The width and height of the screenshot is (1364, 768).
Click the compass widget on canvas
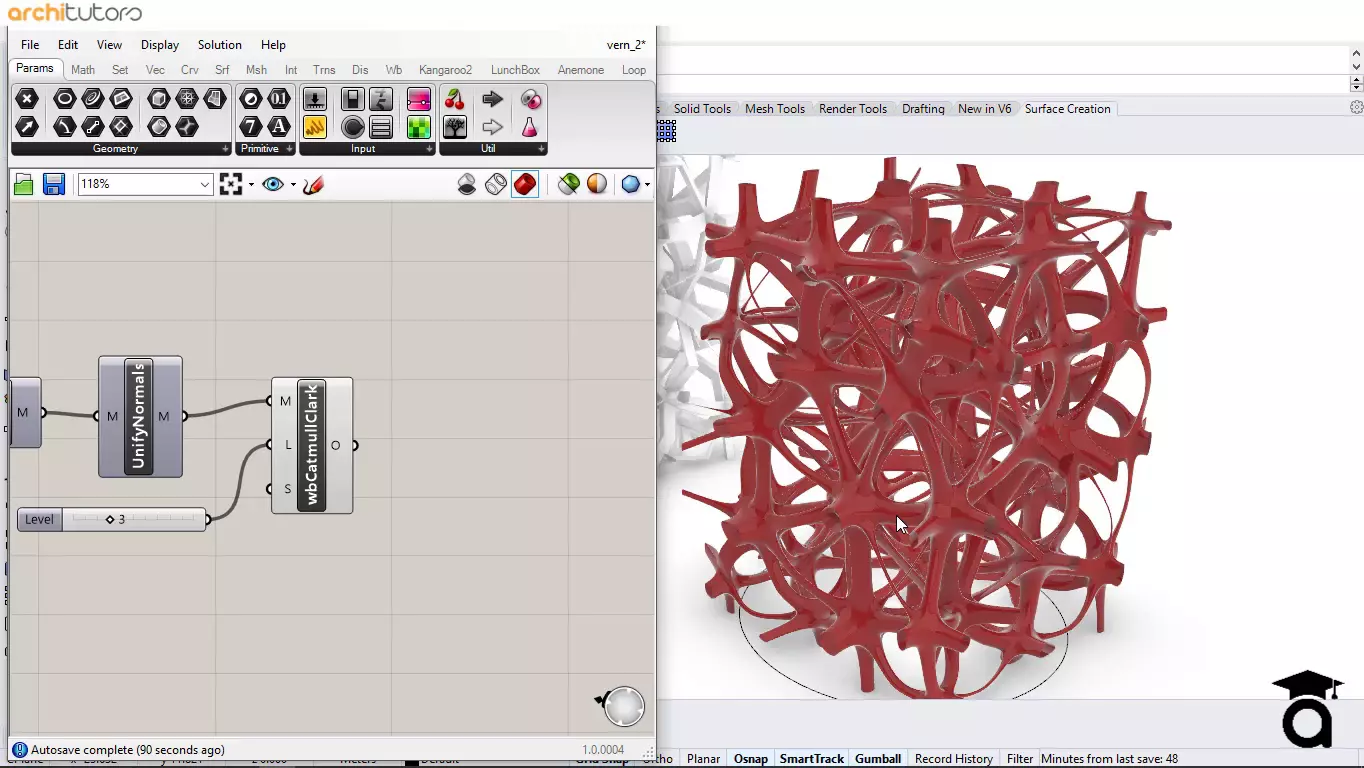[x=623, y=705]
